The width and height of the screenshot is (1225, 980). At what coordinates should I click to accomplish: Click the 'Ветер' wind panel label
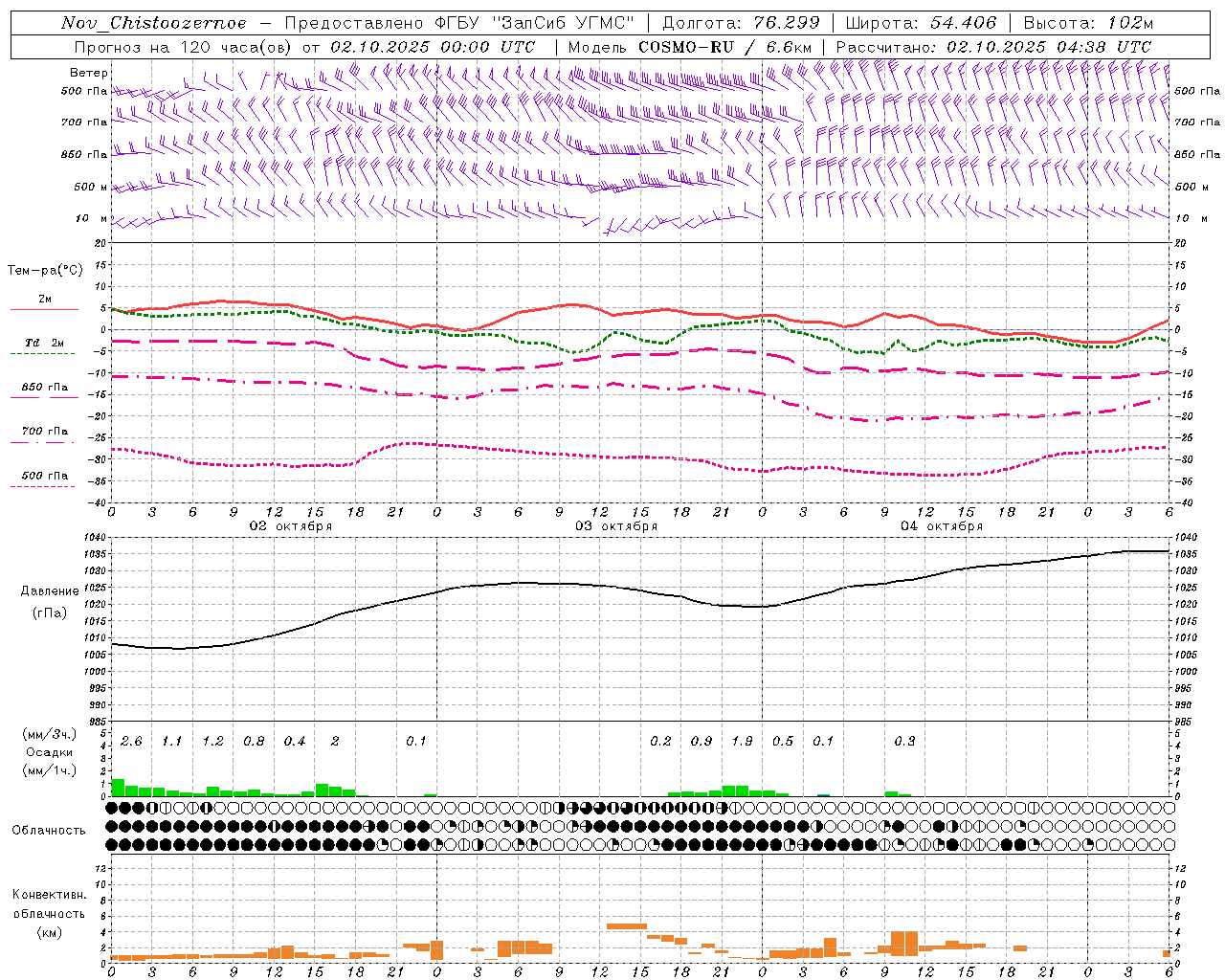89,73
